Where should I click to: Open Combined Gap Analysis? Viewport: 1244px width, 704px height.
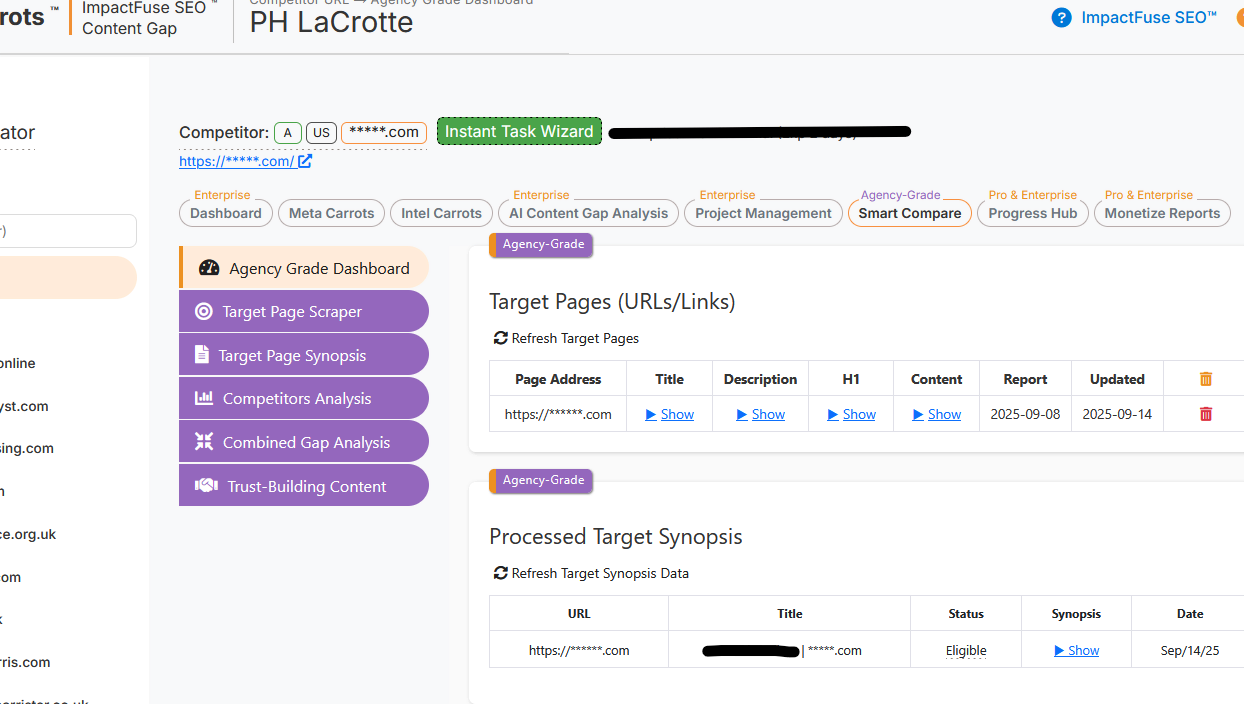[304, 442]
